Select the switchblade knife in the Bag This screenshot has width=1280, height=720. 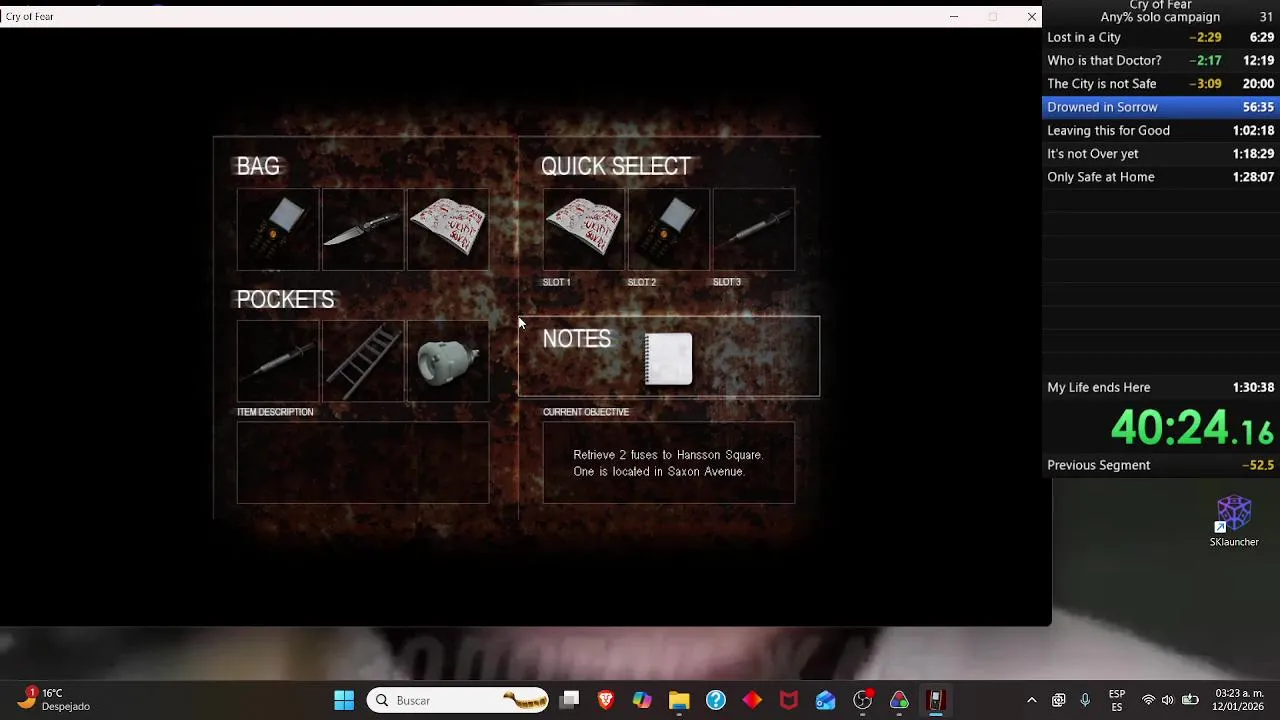(x=363, y=229)
